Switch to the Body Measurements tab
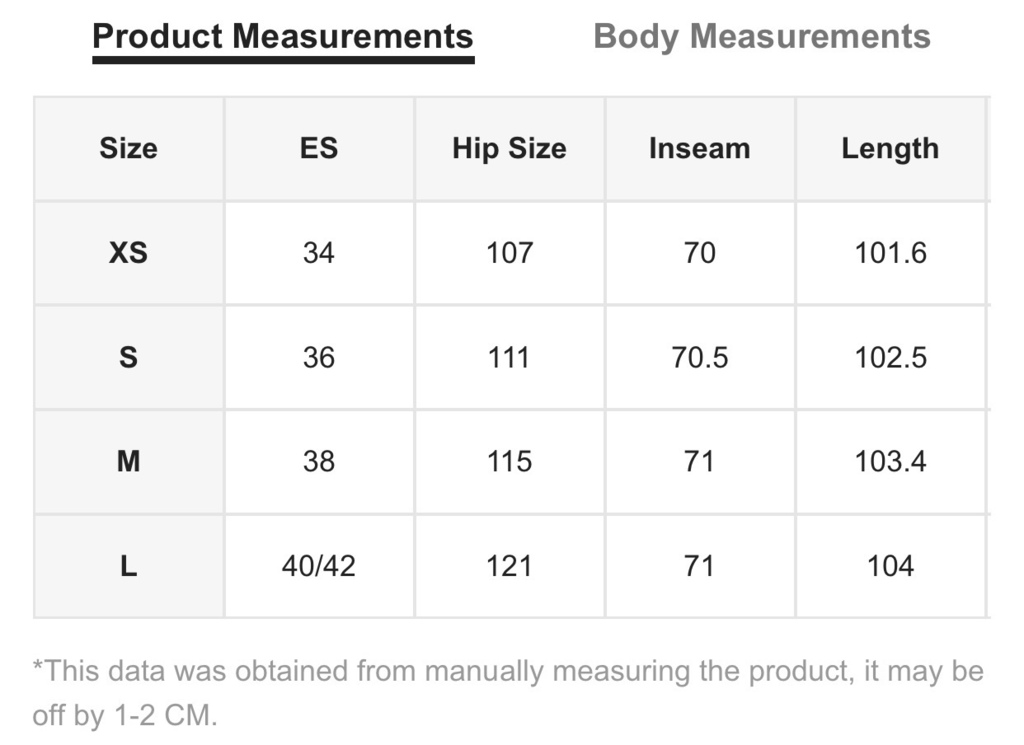 pyautogui.click(x=761, y=36)
